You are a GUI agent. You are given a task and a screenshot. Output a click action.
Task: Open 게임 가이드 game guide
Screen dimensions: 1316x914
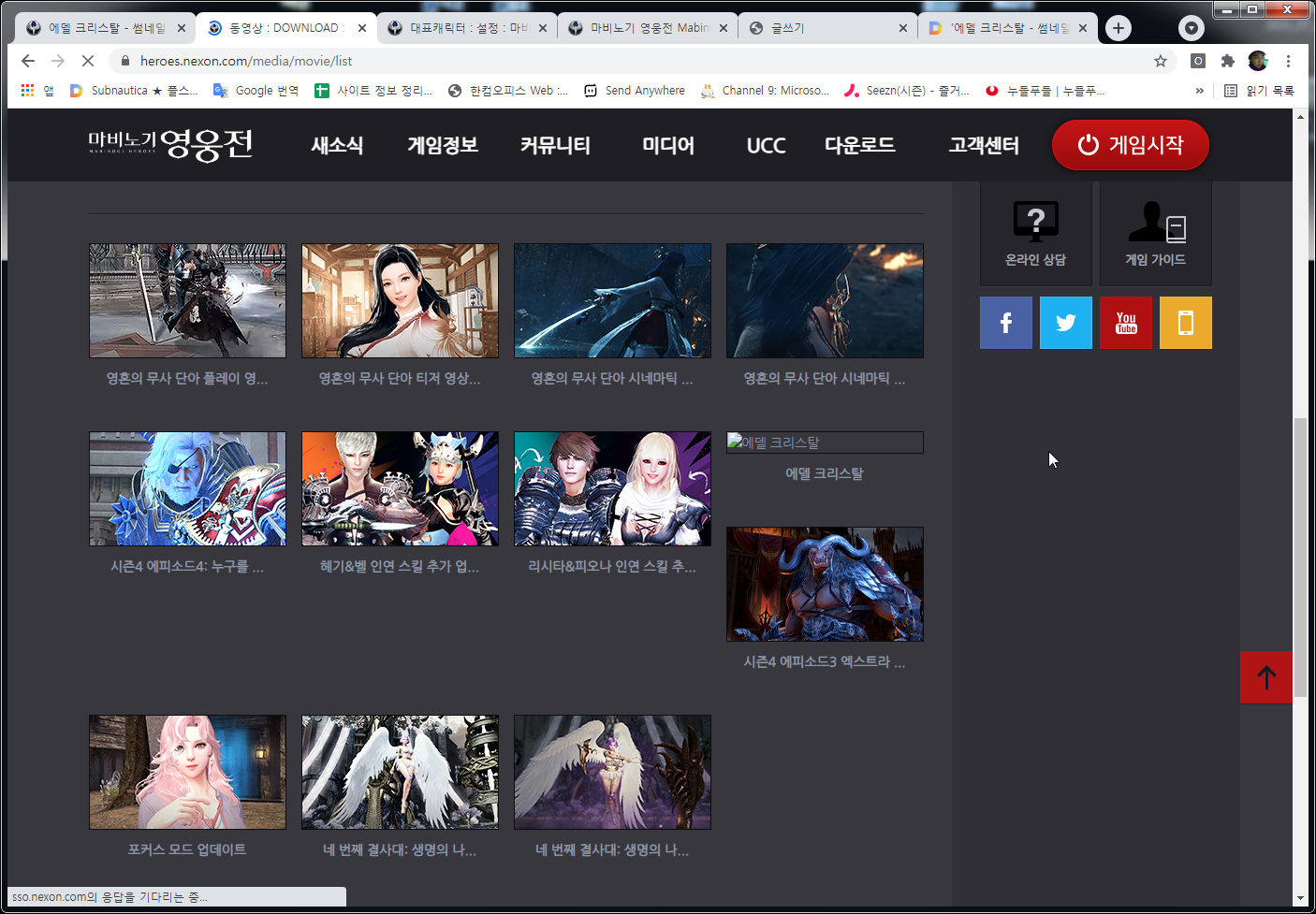point(1155,234)
